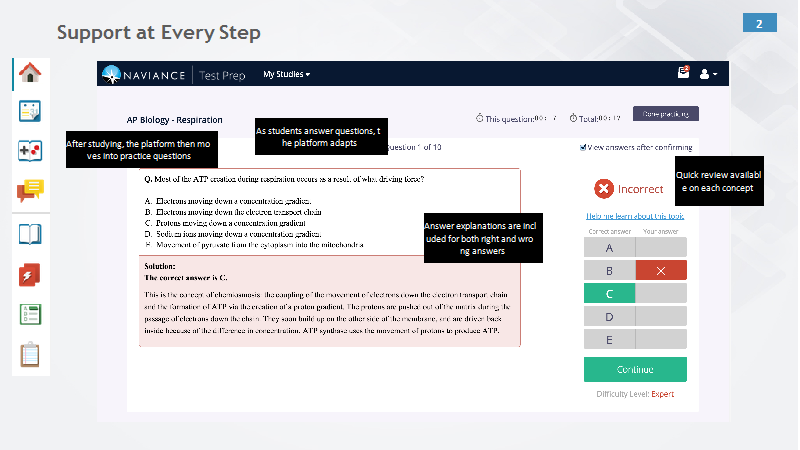Viewport: 800px width, 450px height.
Task: Click the Done practicing button
Action: click(666, 114)
